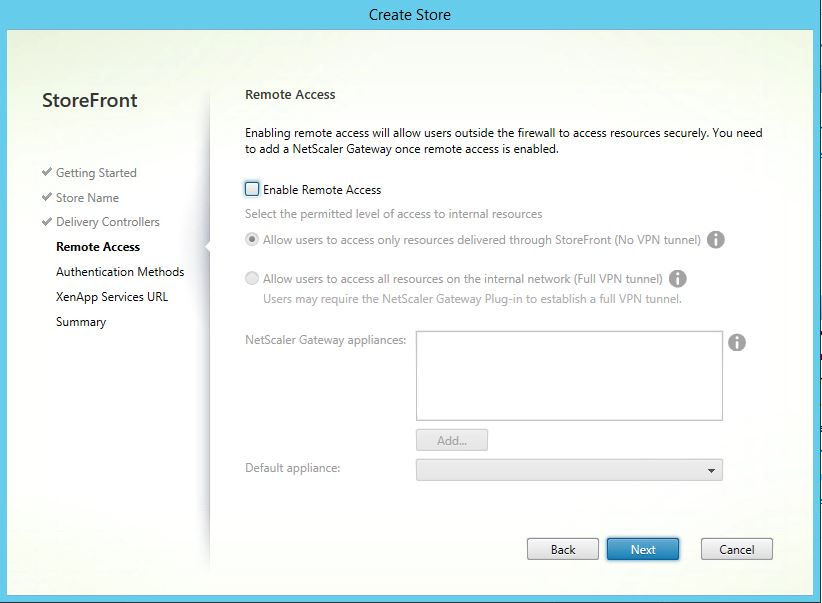
Task: Select the No VPN tunnel radio button
Action: [252, 240]
